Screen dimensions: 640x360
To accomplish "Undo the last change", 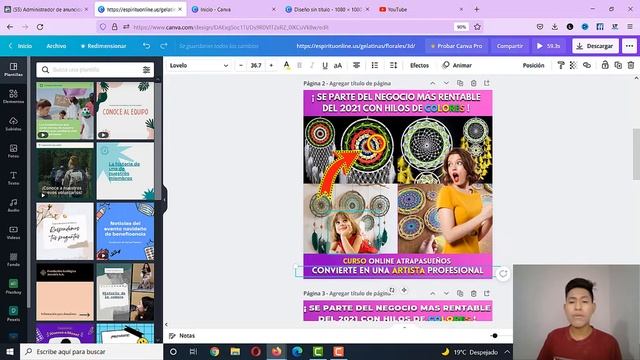I will point(147,46).
